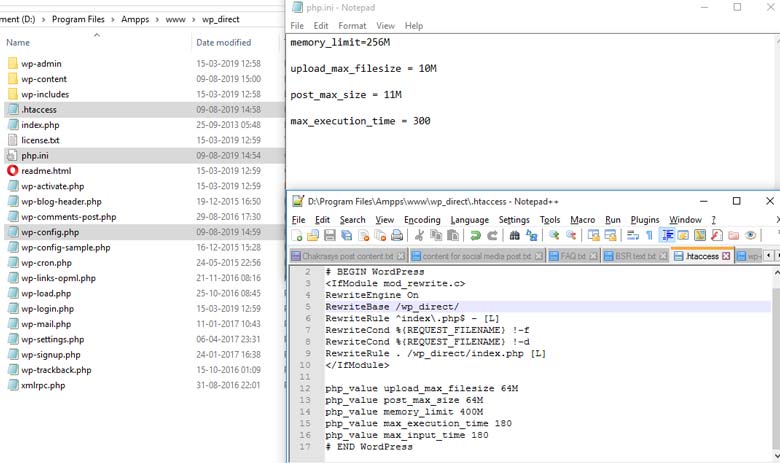
Task: Click the Cut scissors icon in Notepad++
Action: coord(419,235)
